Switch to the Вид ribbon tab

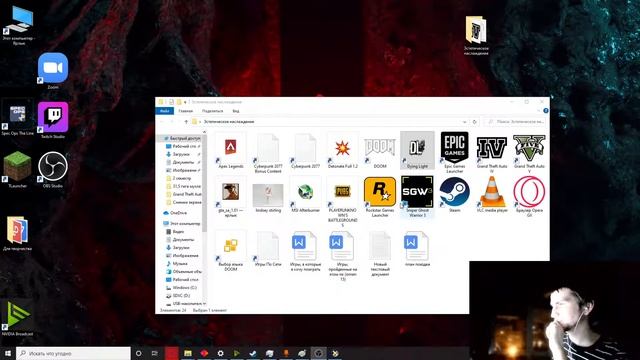click(x=236, y=111)
